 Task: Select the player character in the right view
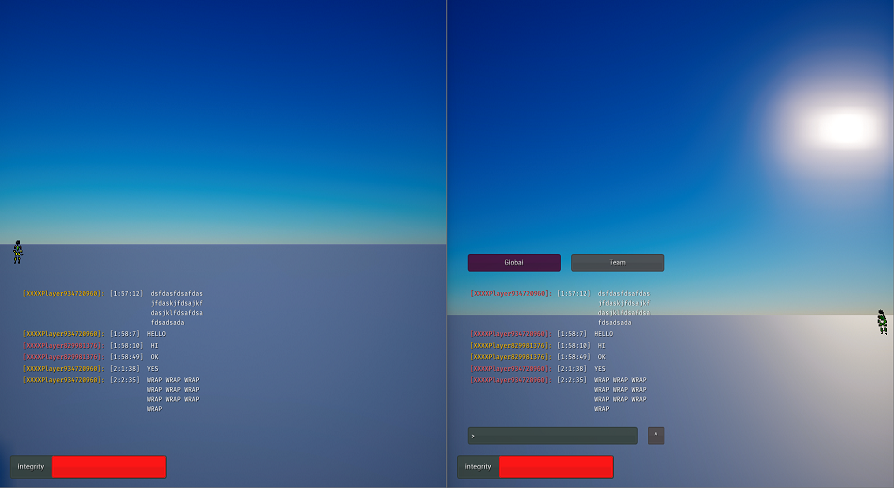(x=882, y=322)
